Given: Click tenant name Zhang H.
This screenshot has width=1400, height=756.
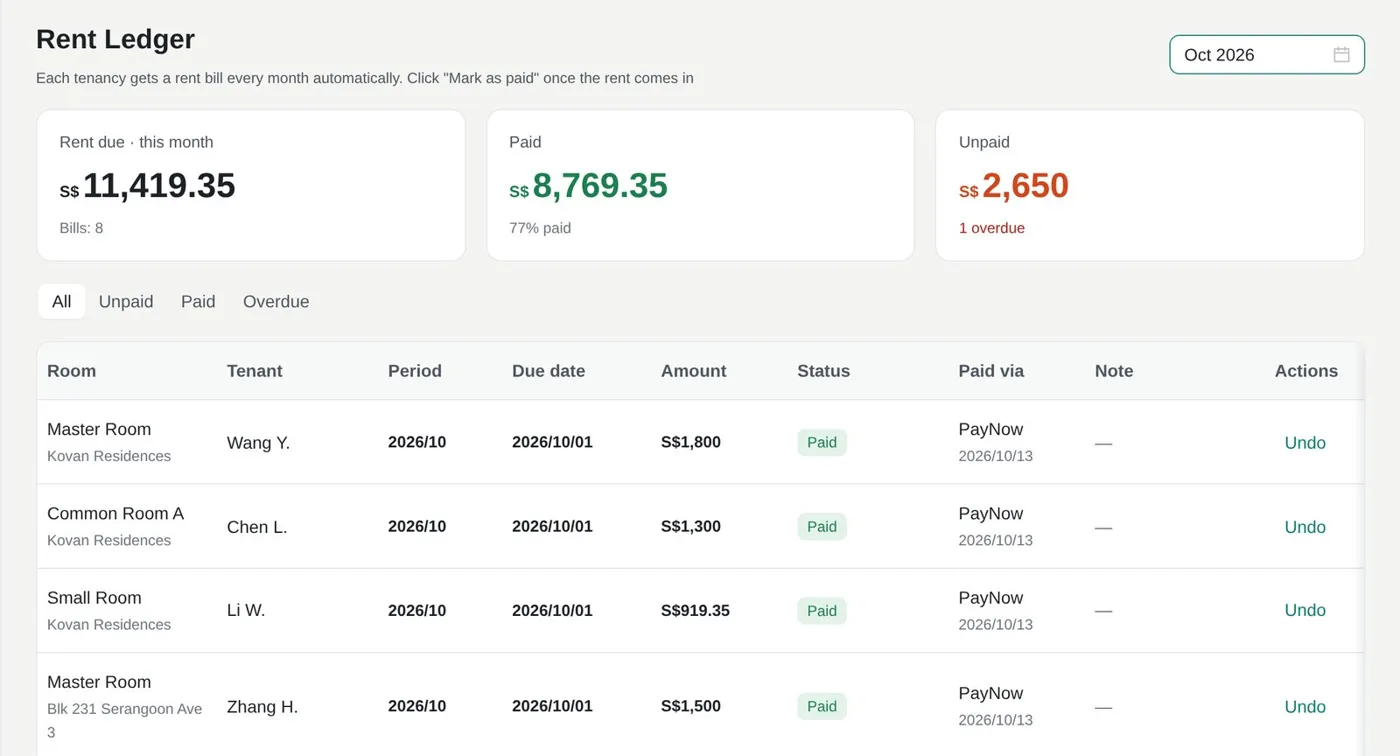Looking at the screenshot, I should (x=262, y=707).
